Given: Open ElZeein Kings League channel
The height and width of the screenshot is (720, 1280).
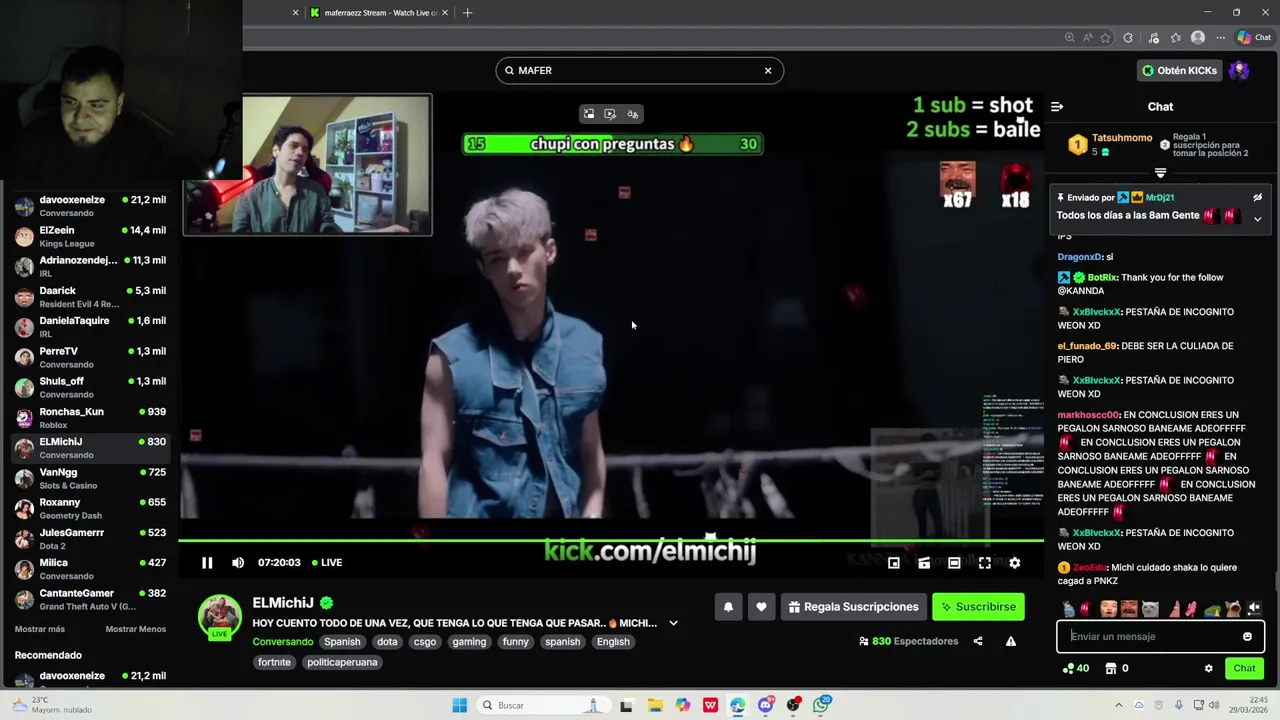Looking at the screenshot, I should click(90, 236).
